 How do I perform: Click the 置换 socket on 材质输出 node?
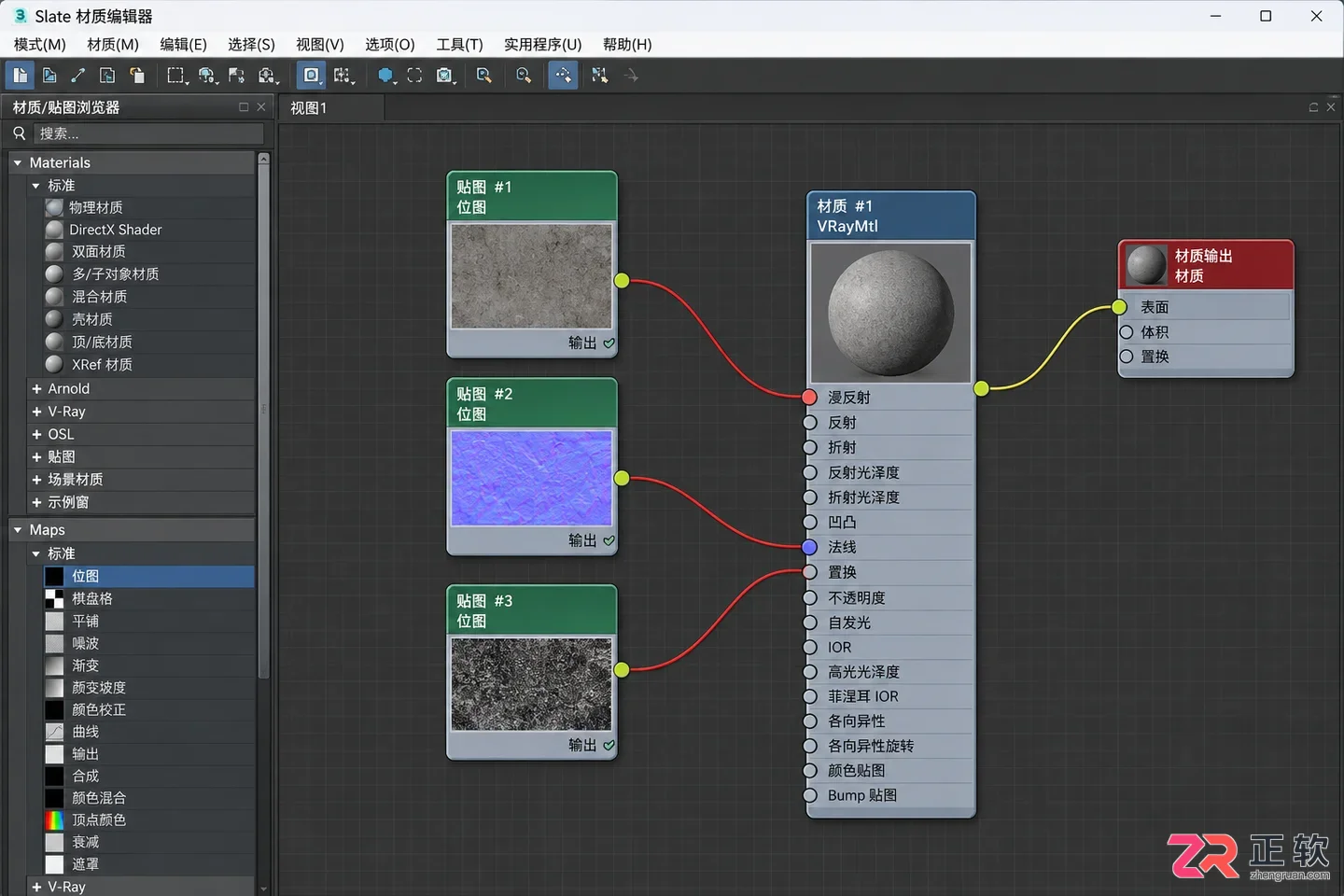point(1127,357)
